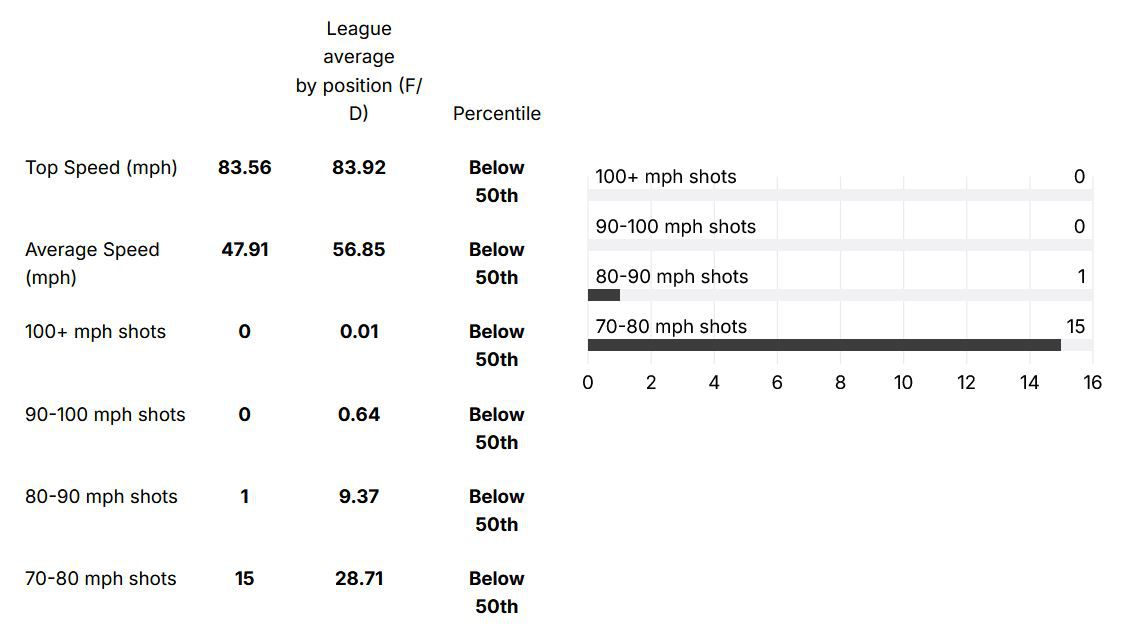This screenshot has height=637, width=1141.
Task: Click the Percentile column header
Action: (496, 114)
